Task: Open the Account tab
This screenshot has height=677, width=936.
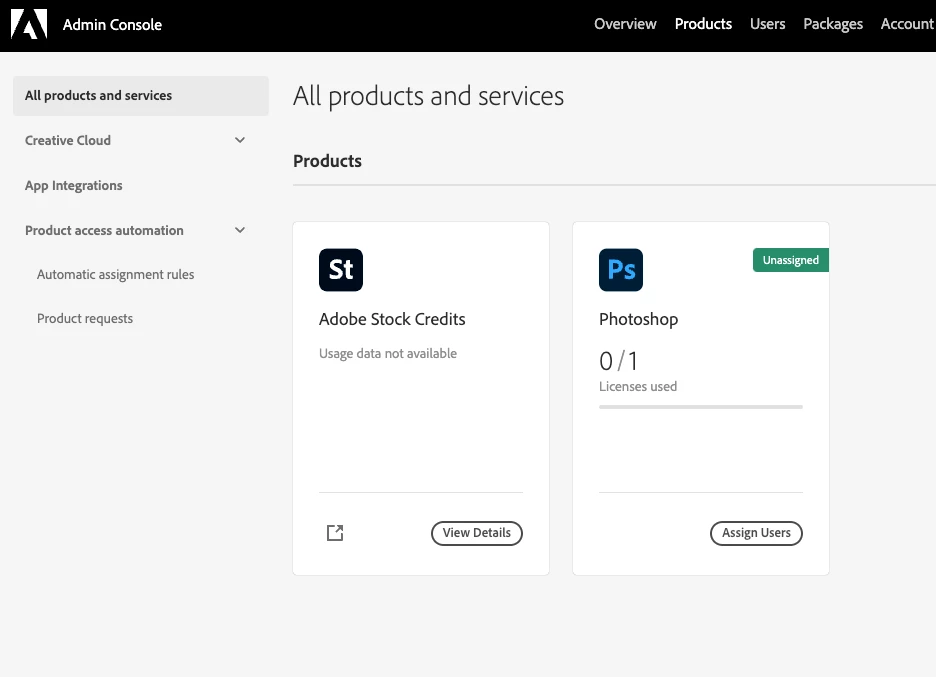Action: [907, 24]
